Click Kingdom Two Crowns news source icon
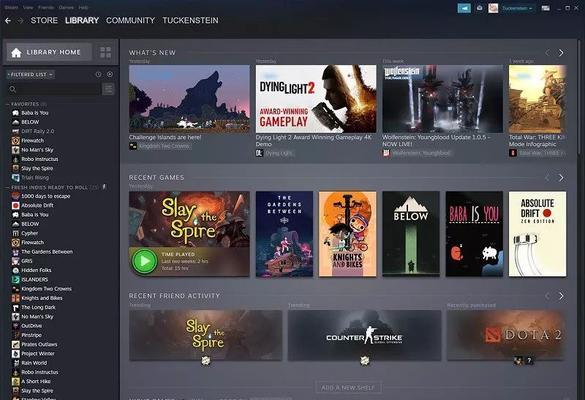This screenshot has width=585, height=400. click(x=133, y=146)
